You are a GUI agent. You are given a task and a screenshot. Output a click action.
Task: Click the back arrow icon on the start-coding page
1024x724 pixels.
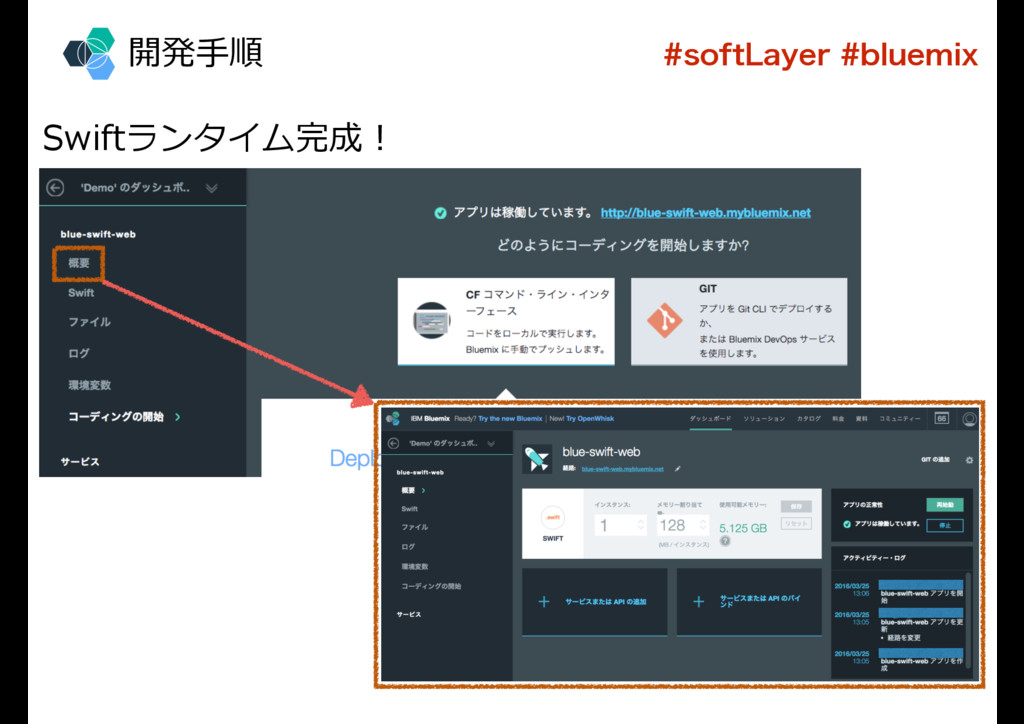pyautogui.click(x=56, y=188)
